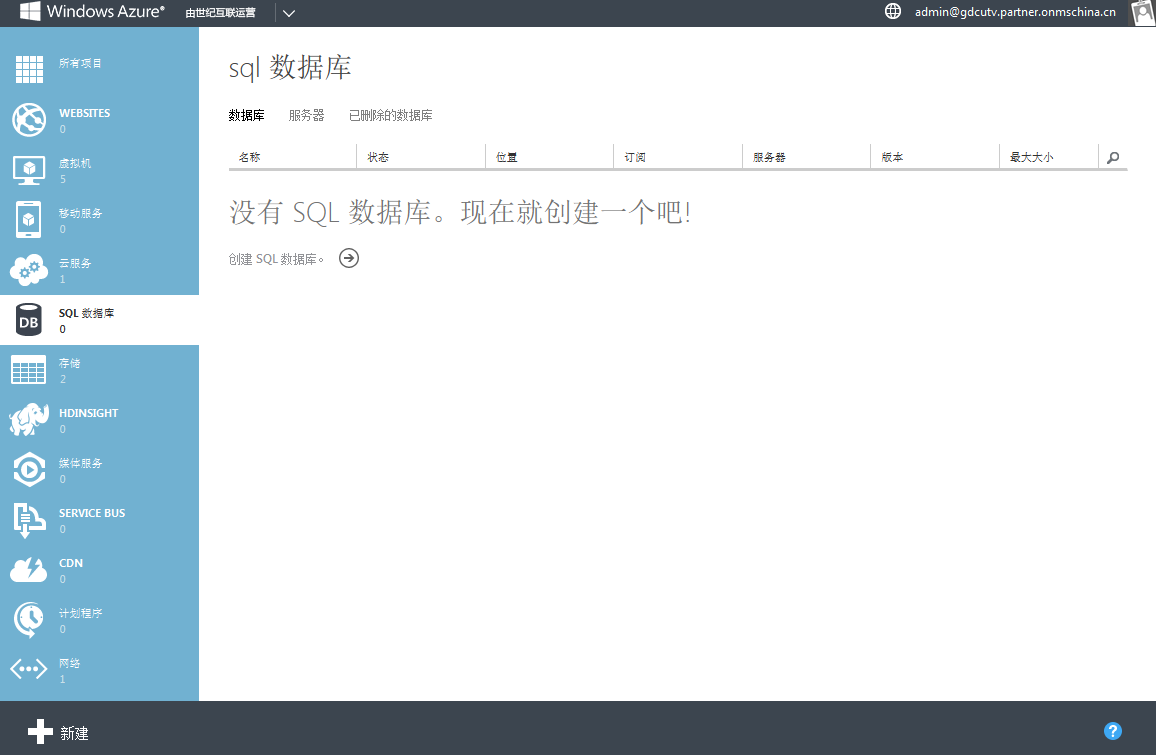Open the help question mark icon
Image resolution: width=1156 pixels, height=755 pixels.
click(1113, 731)
